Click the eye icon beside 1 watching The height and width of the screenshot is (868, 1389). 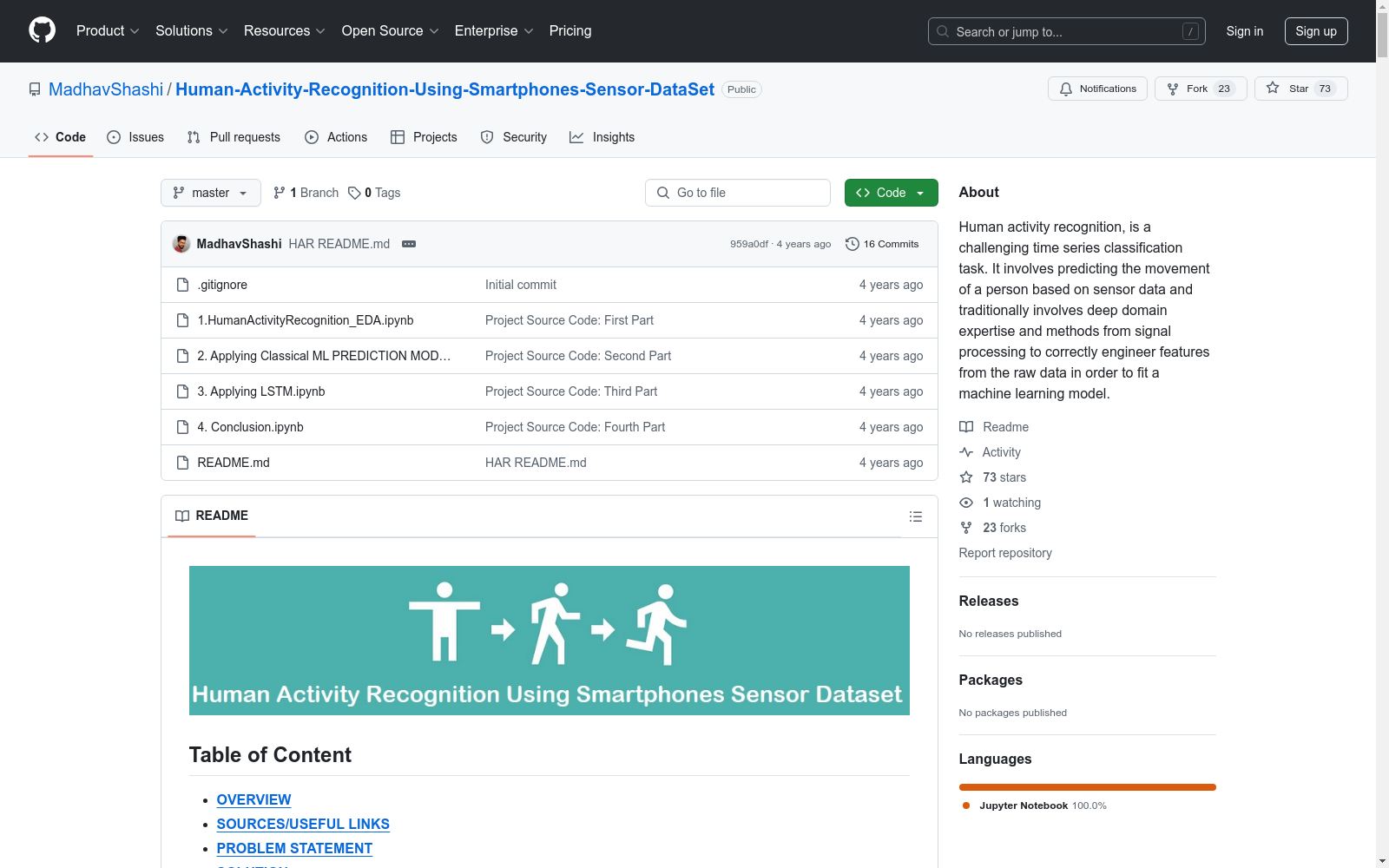click(966, 503)
